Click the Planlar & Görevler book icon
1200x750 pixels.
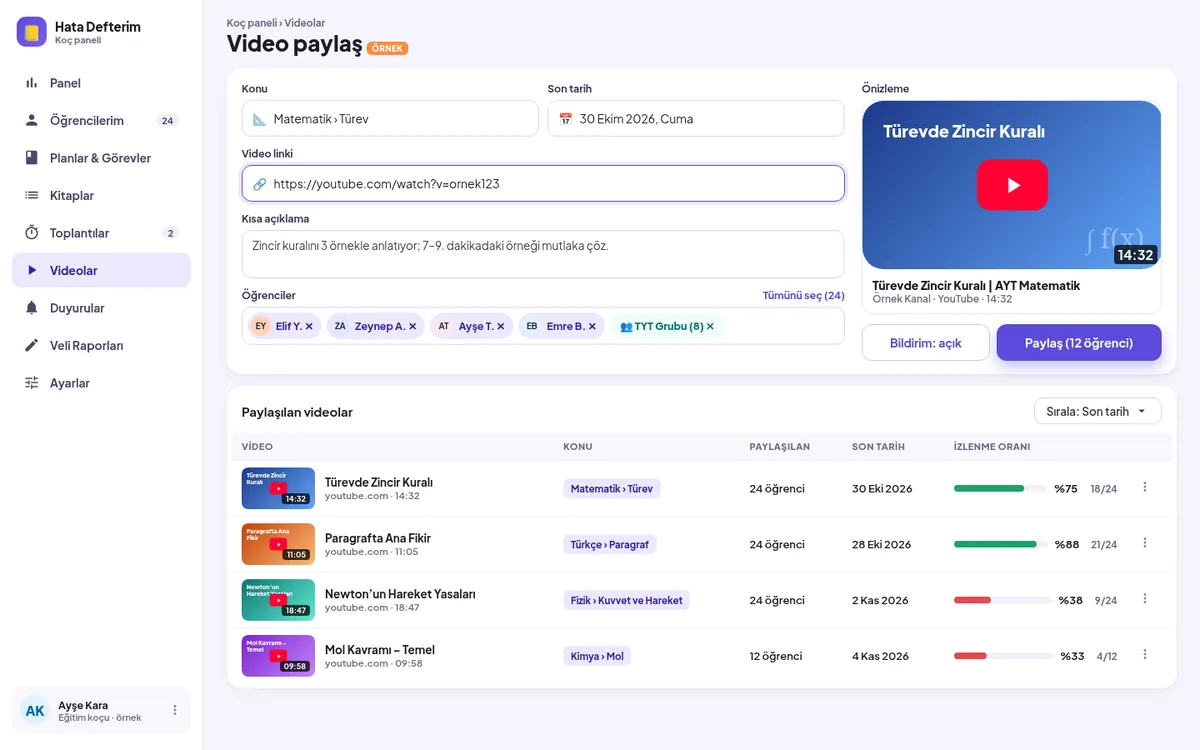point(32,158)
